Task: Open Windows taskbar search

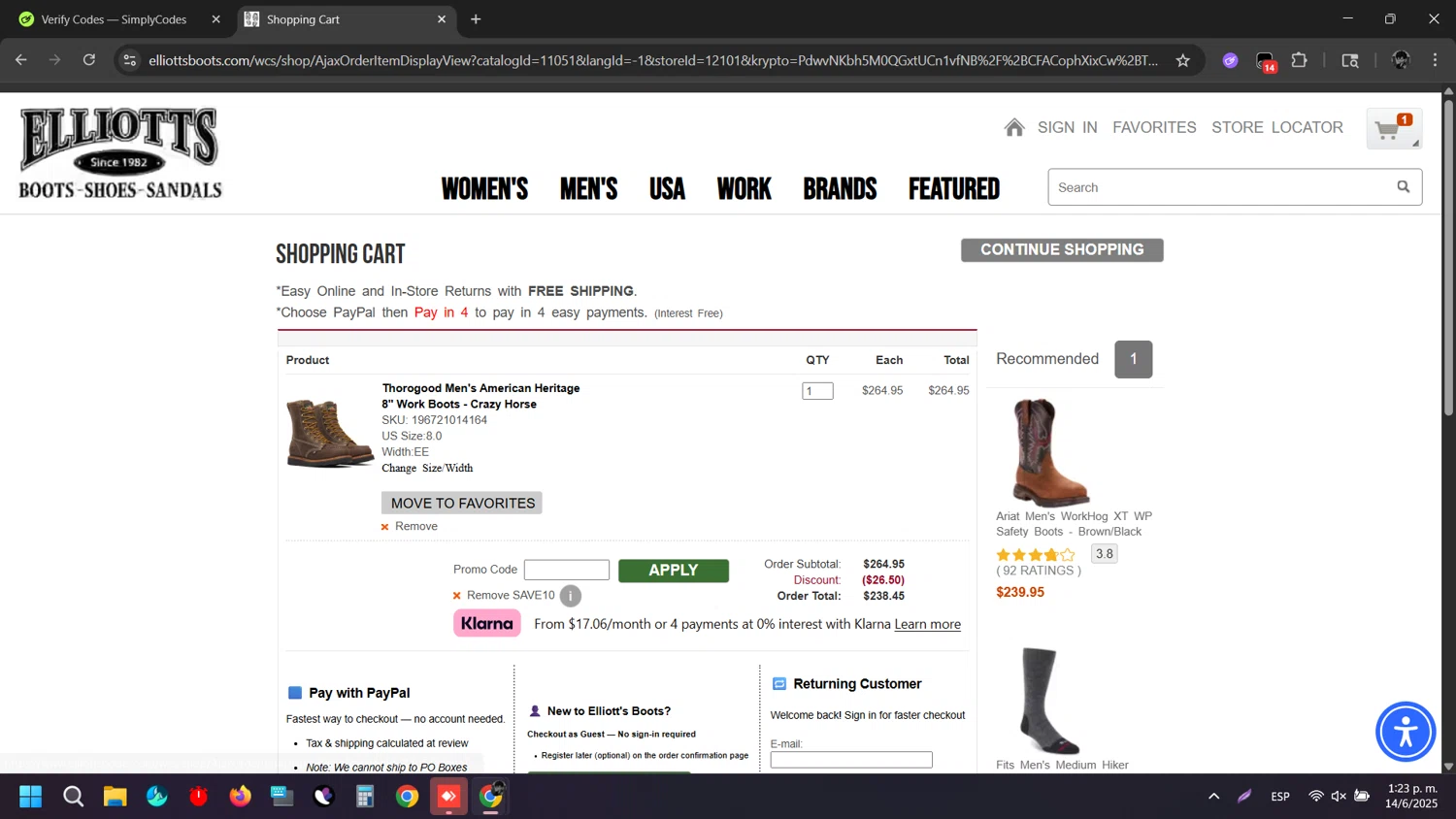Action: point(73,797)
